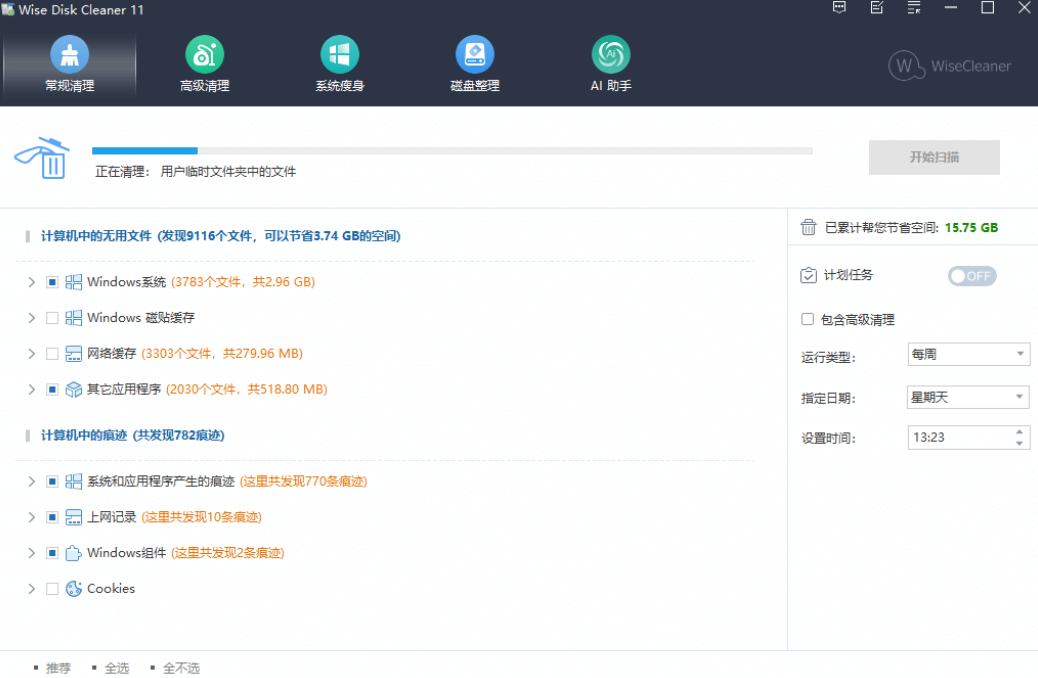Click the Windows系统 category icon
Viewport: 1038px width, 678px height.
point(73,282)
